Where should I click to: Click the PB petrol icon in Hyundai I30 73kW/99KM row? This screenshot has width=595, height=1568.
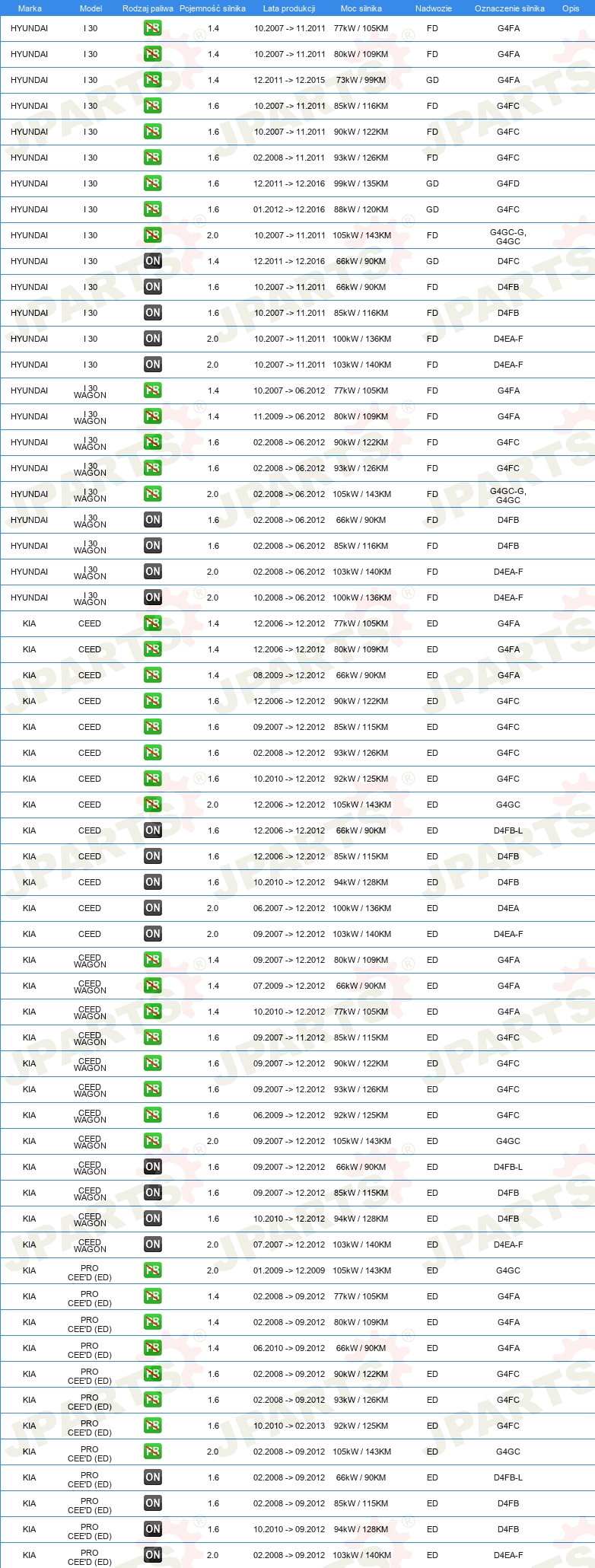(152, 80)
